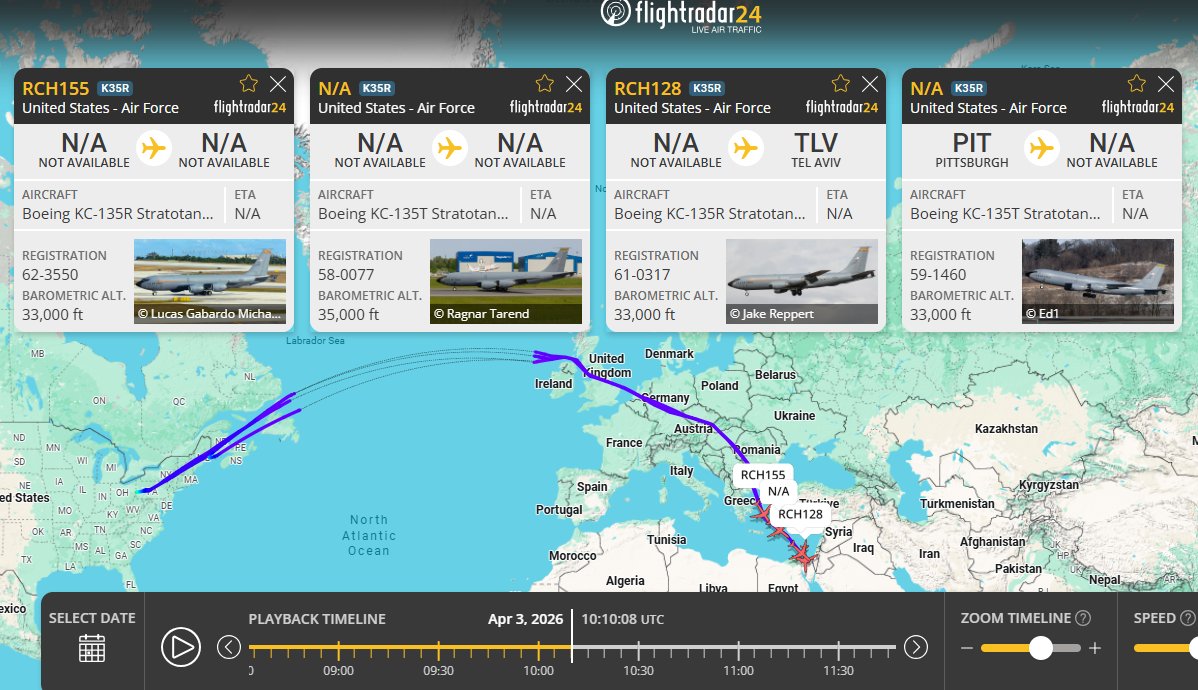Click the K35R badge on RCH155 card
The width and height of the screenshot is (1198, 690).
115,88
